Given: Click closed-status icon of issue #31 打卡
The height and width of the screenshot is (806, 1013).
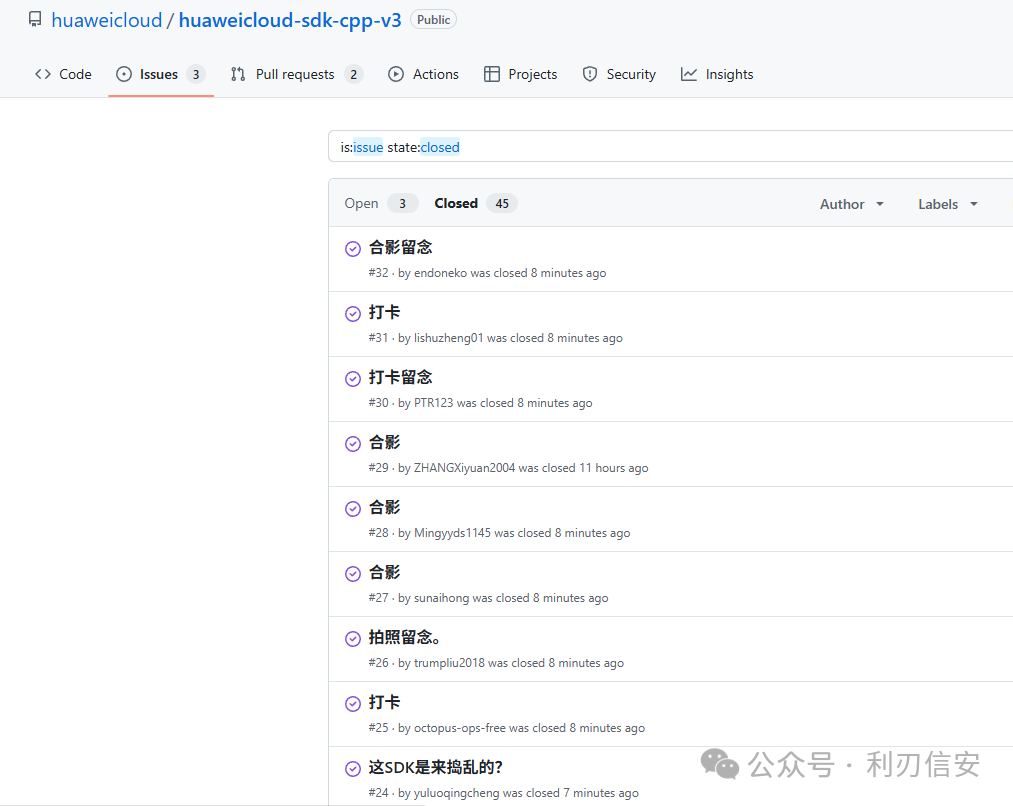Looking at the screenshot, I should (353, 314).
